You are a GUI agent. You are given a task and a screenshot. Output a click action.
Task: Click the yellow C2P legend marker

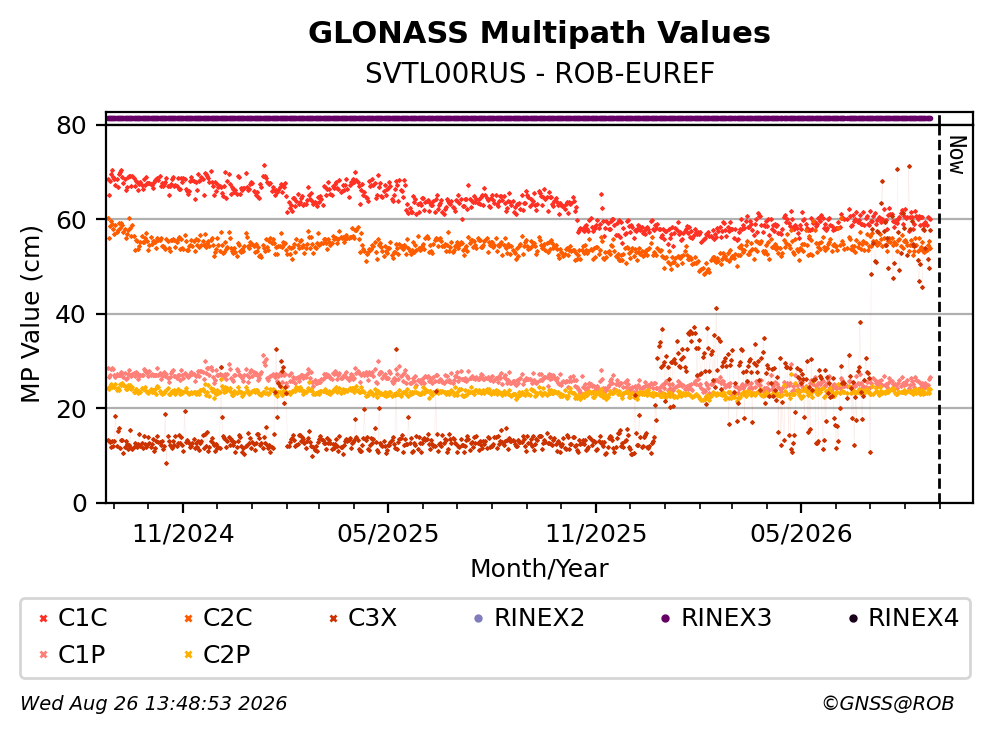[188, 655]
